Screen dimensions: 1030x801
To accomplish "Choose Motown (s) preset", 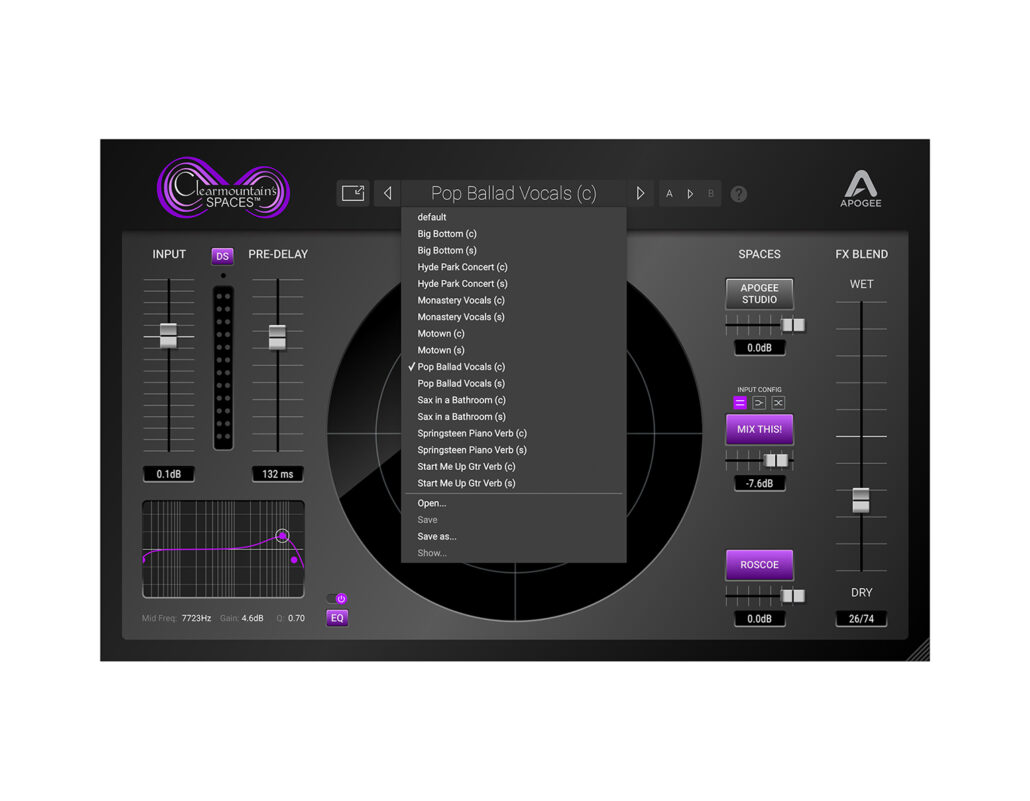I will 514,350.
